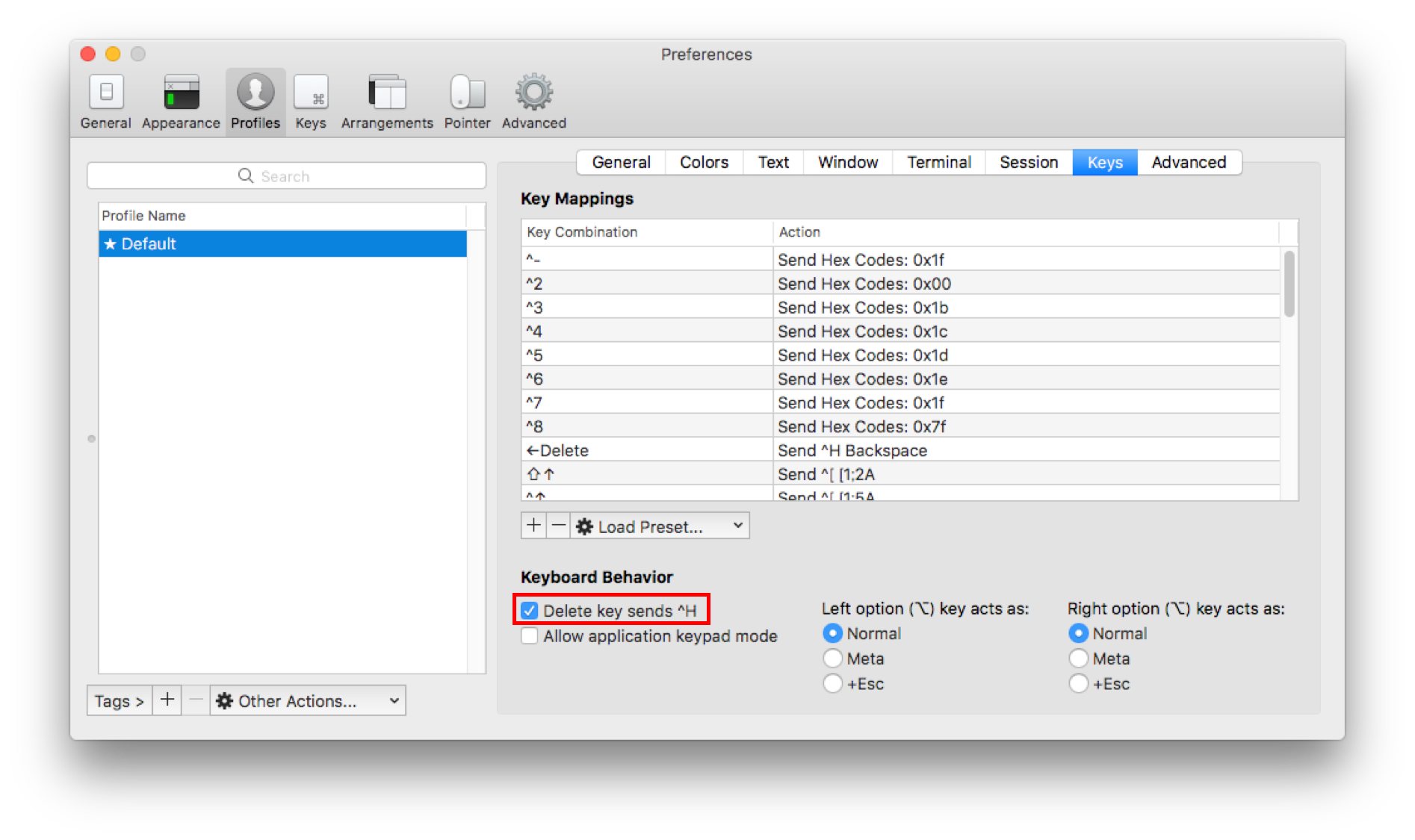
Task: Open the Load Preset dropdown
Action: [x=658, y=526]
